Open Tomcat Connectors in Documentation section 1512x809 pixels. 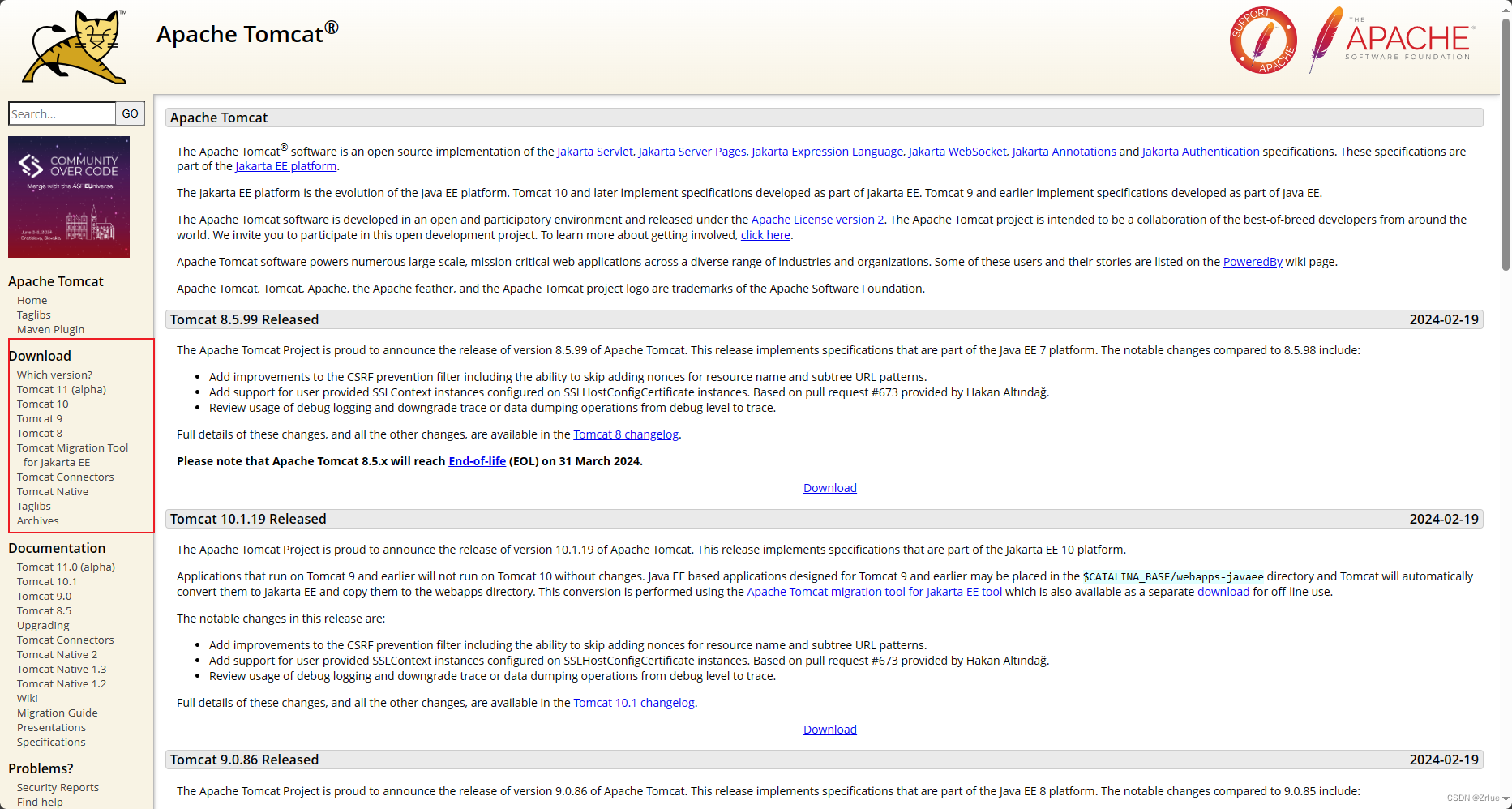pos(66,640)
